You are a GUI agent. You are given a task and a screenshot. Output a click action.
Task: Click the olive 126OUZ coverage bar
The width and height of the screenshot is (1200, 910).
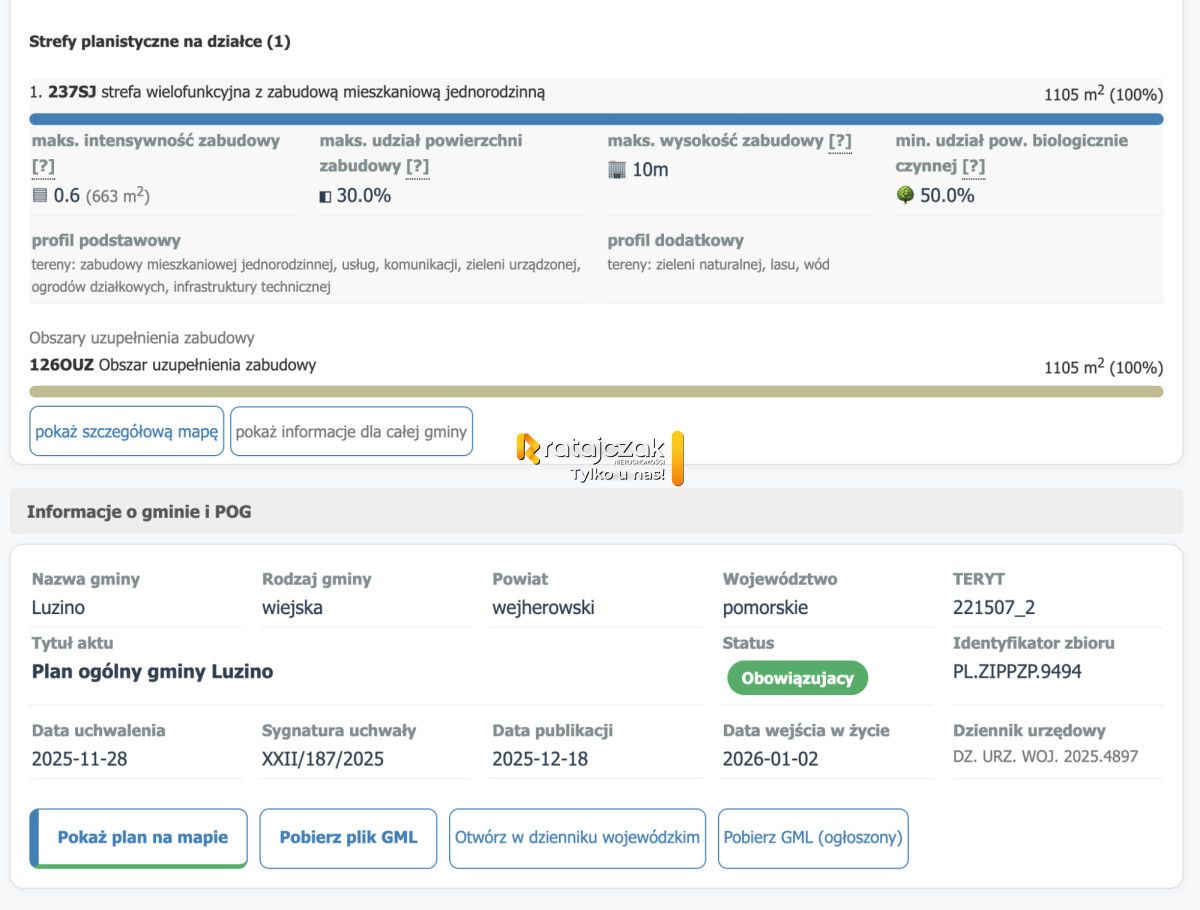pos(596,391)
